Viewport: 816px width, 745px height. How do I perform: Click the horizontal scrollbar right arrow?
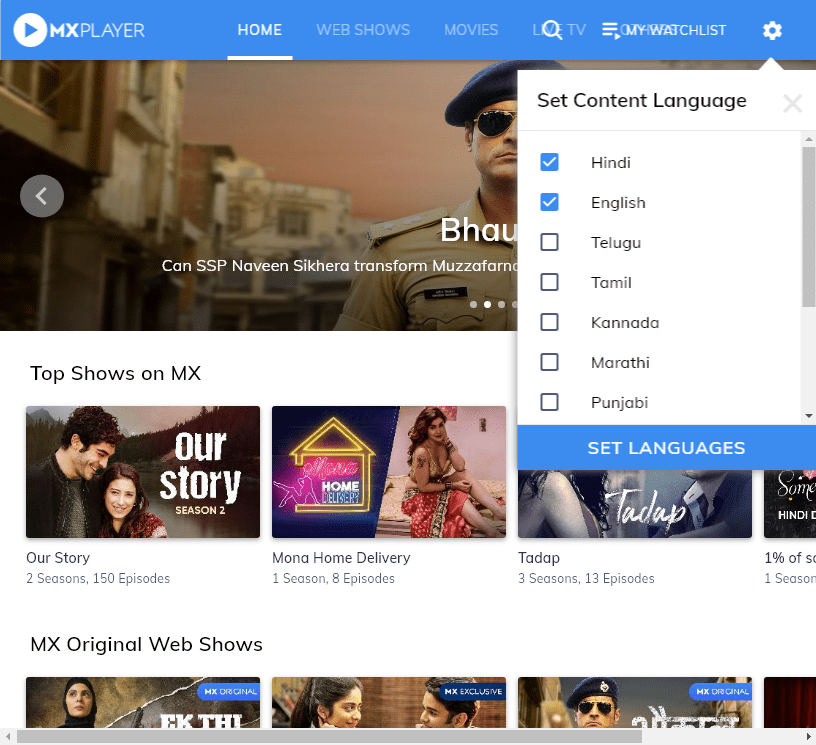809,737
